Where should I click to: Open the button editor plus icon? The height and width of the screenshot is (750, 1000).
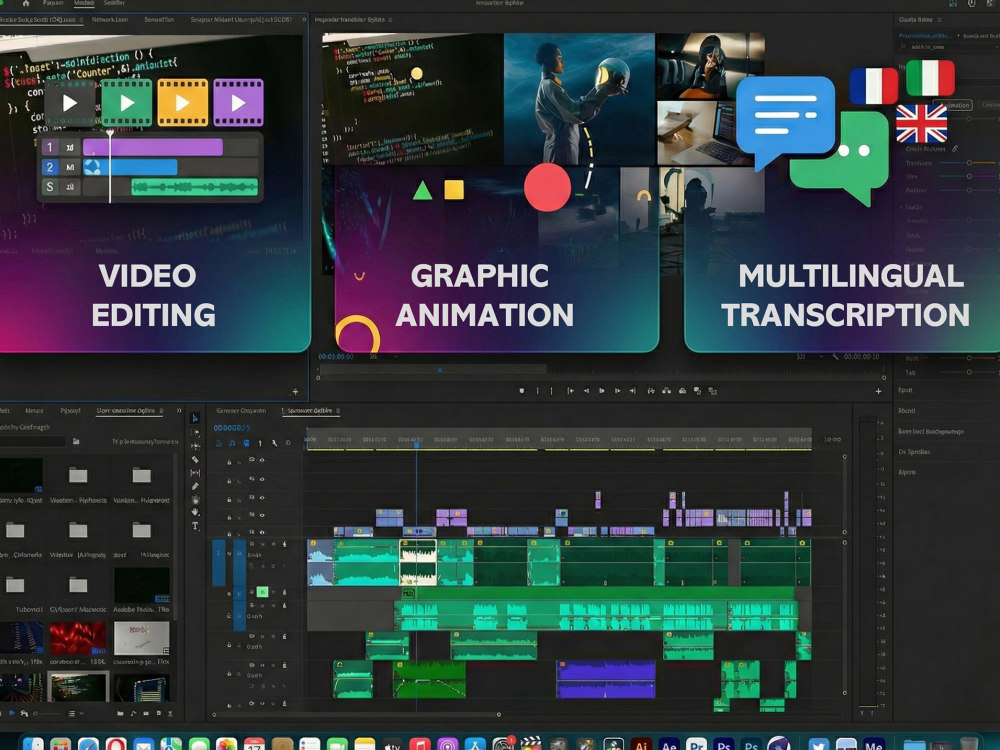tap(878, 392)
